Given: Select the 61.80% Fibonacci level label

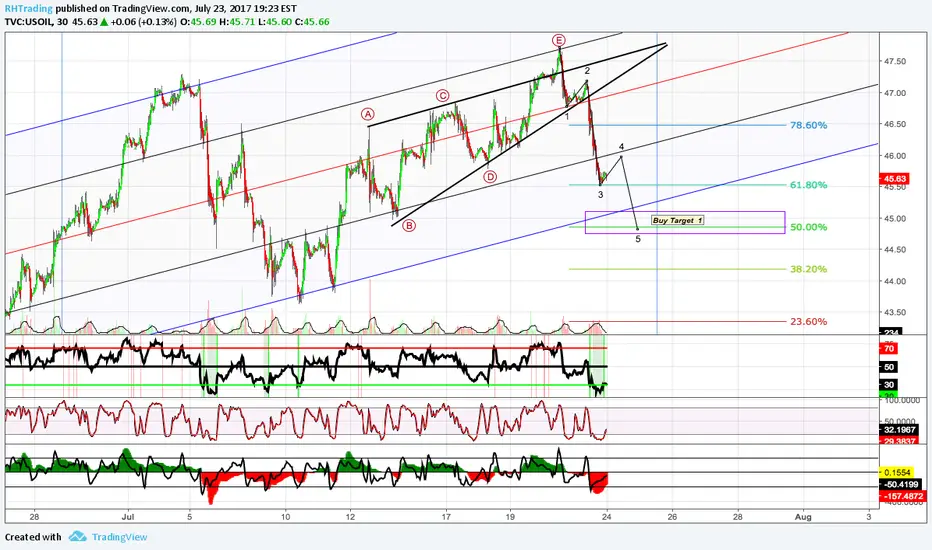Looking at the screenshot, I should click(808, 185).
